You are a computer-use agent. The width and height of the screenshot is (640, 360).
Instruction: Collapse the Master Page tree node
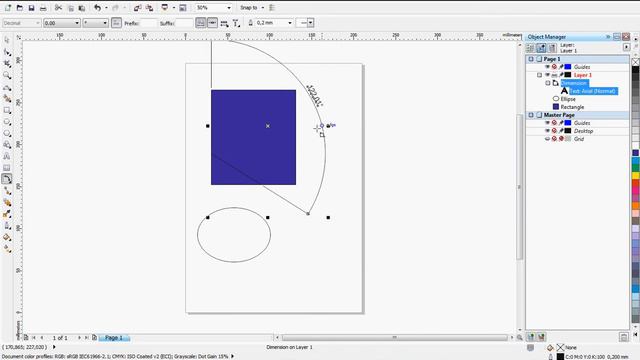531,115
